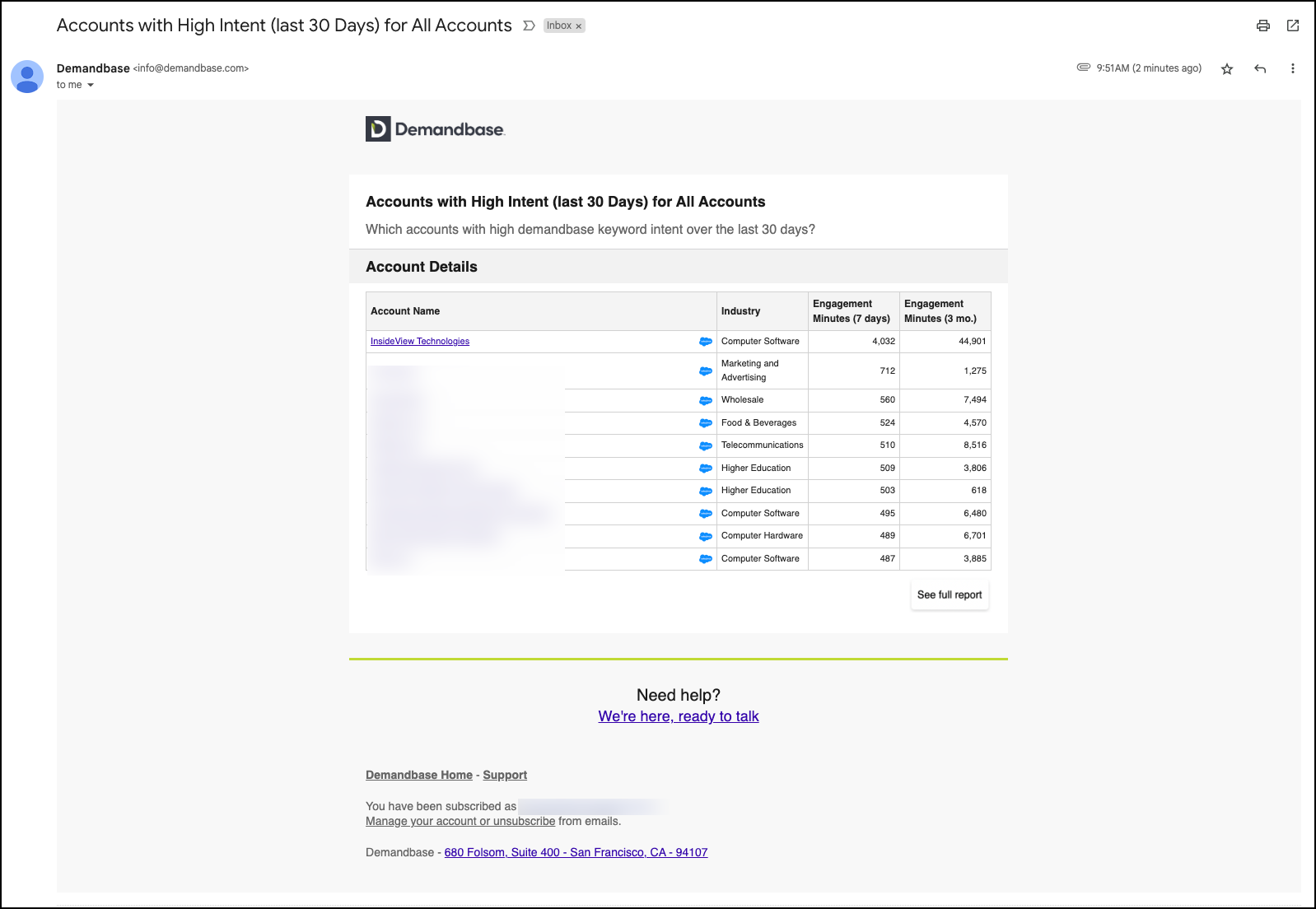Screen dimensions: 1316x909
Task: Click Salesforce icon in Higher Education 509 row
Action: [x=706, y=468]
